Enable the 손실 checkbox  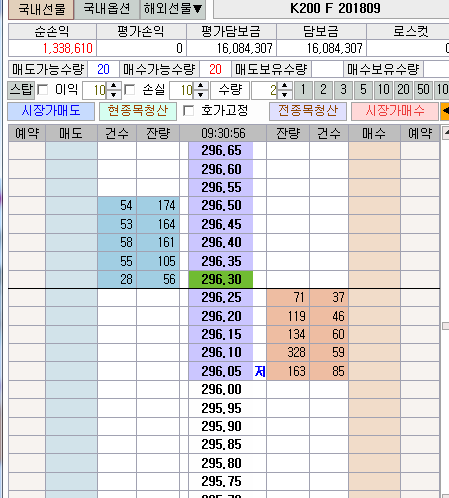tap(130, 90)
